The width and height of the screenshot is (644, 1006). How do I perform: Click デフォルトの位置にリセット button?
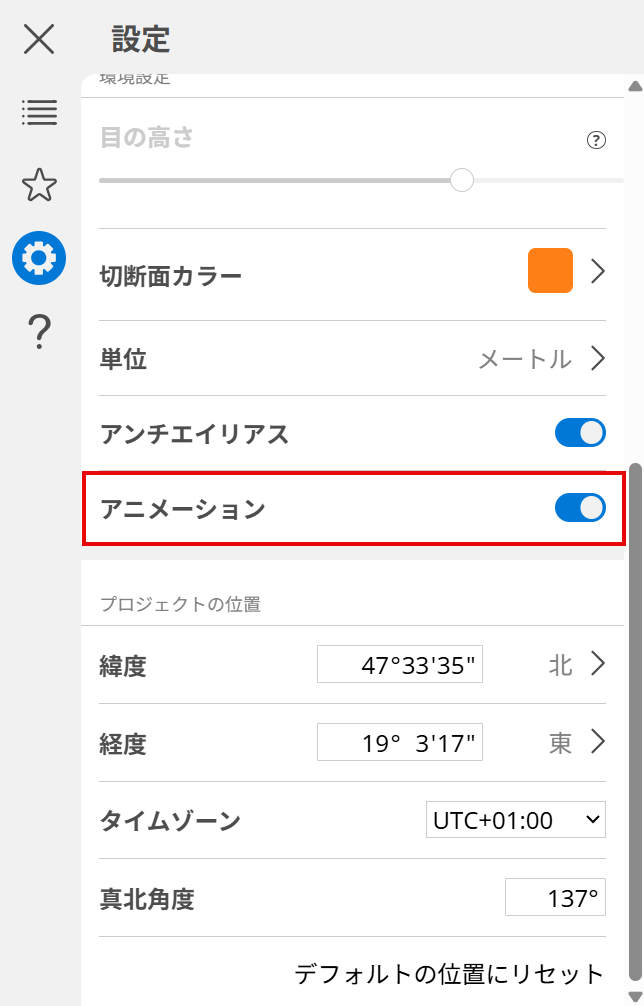point(449,973)
